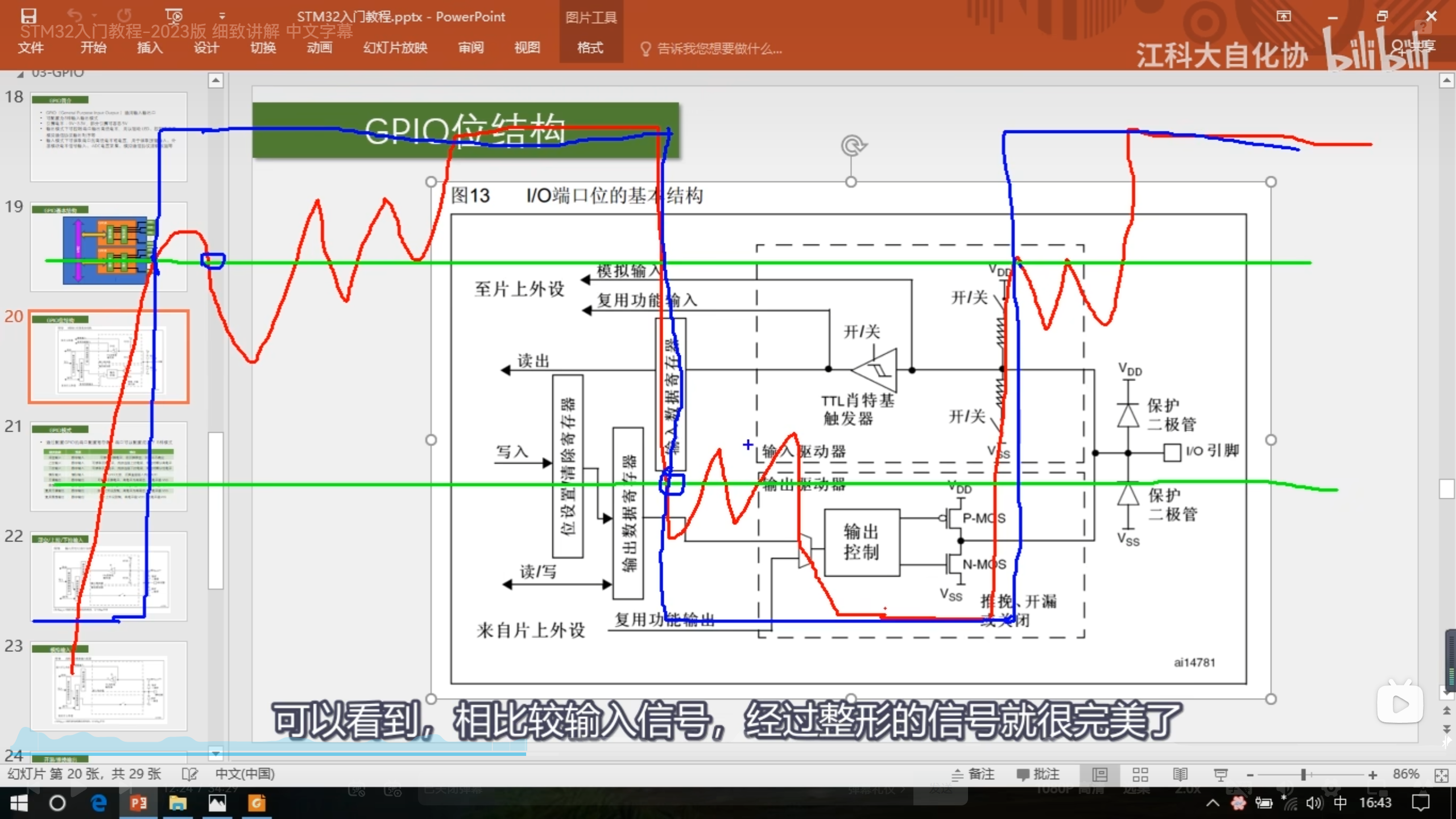The height and width of the screenshot is (819, 1456).
Task: Select slide 22 thumbnail
Action: [x=108, y=576]
